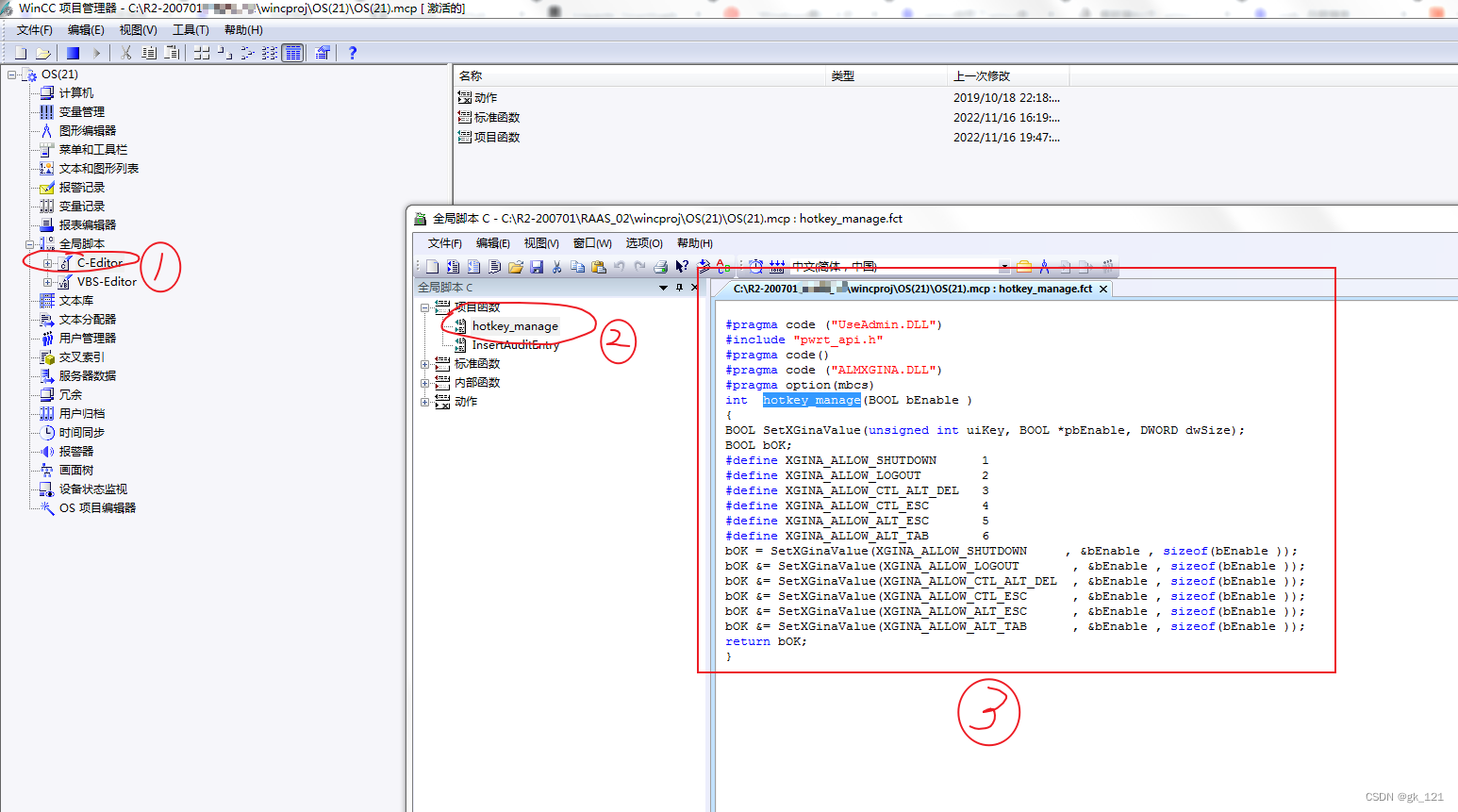Toggle details table view in main toolbar
The width and height of the screenshot is (1458, 812).
292,53
